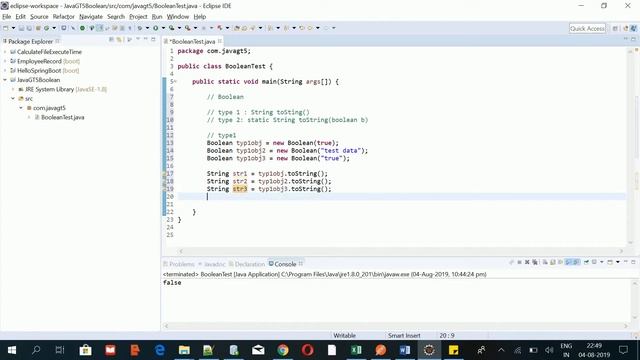Open the Navigate menu
This screenshot has width=640, height=360.
click(91, 17)
